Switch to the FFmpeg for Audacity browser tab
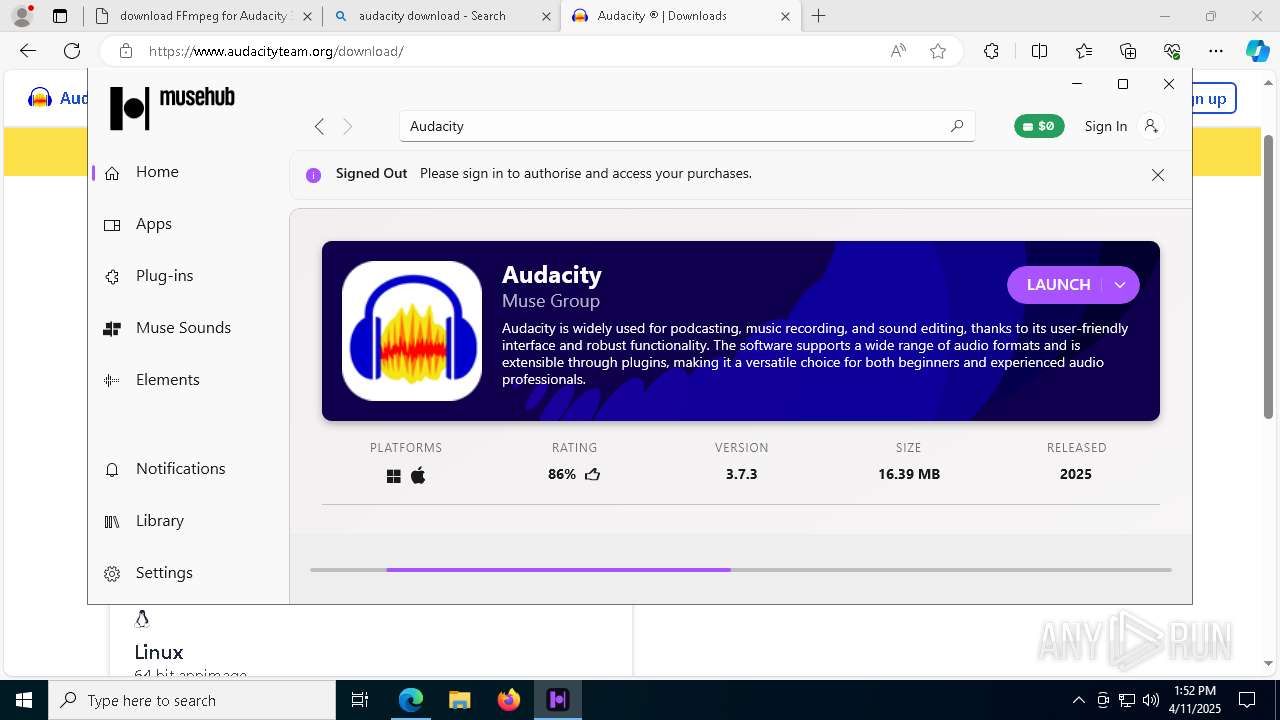 [202, 16]
